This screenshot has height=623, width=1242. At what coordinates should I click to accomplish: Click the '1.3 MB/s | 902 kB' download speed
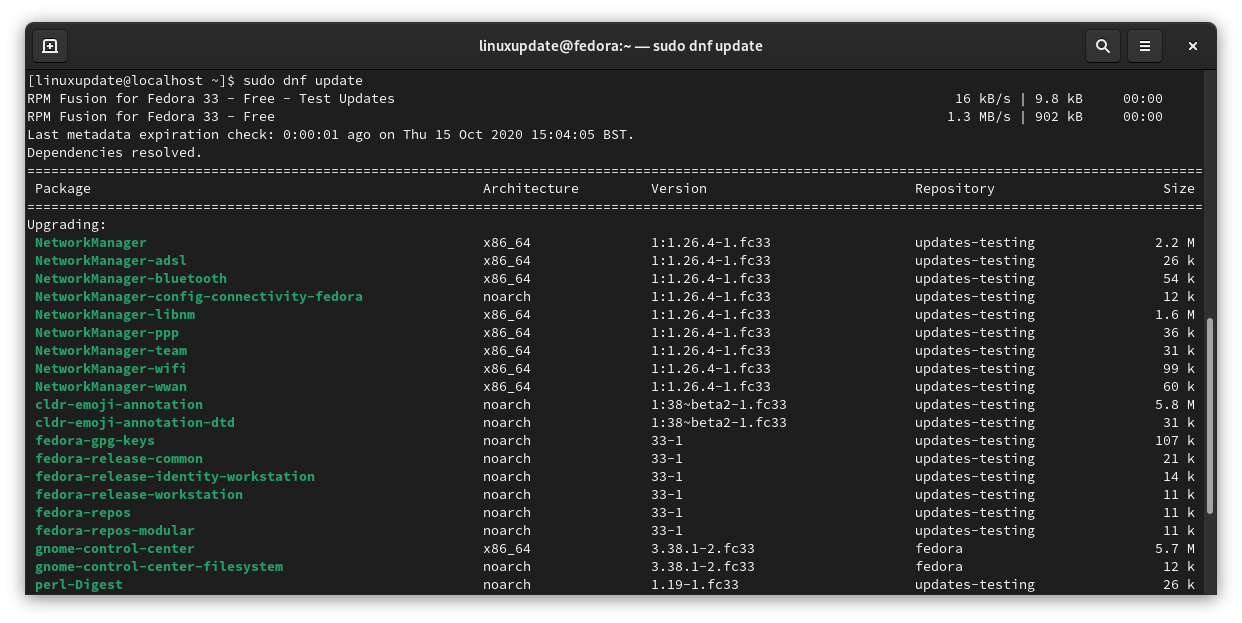1015,116
